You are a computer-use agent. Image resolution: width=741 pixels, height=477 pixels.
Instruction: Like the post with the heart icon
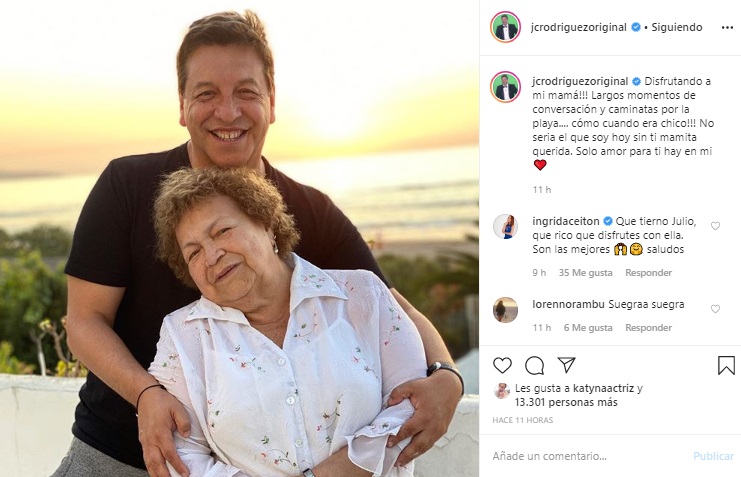(x=502, y=365)
